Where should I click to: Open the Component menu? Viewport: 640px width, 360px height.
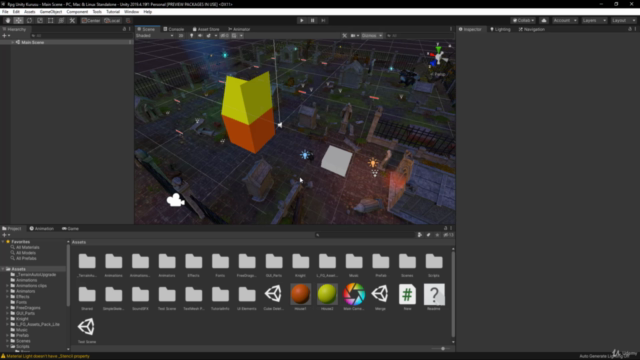(77, 12)
